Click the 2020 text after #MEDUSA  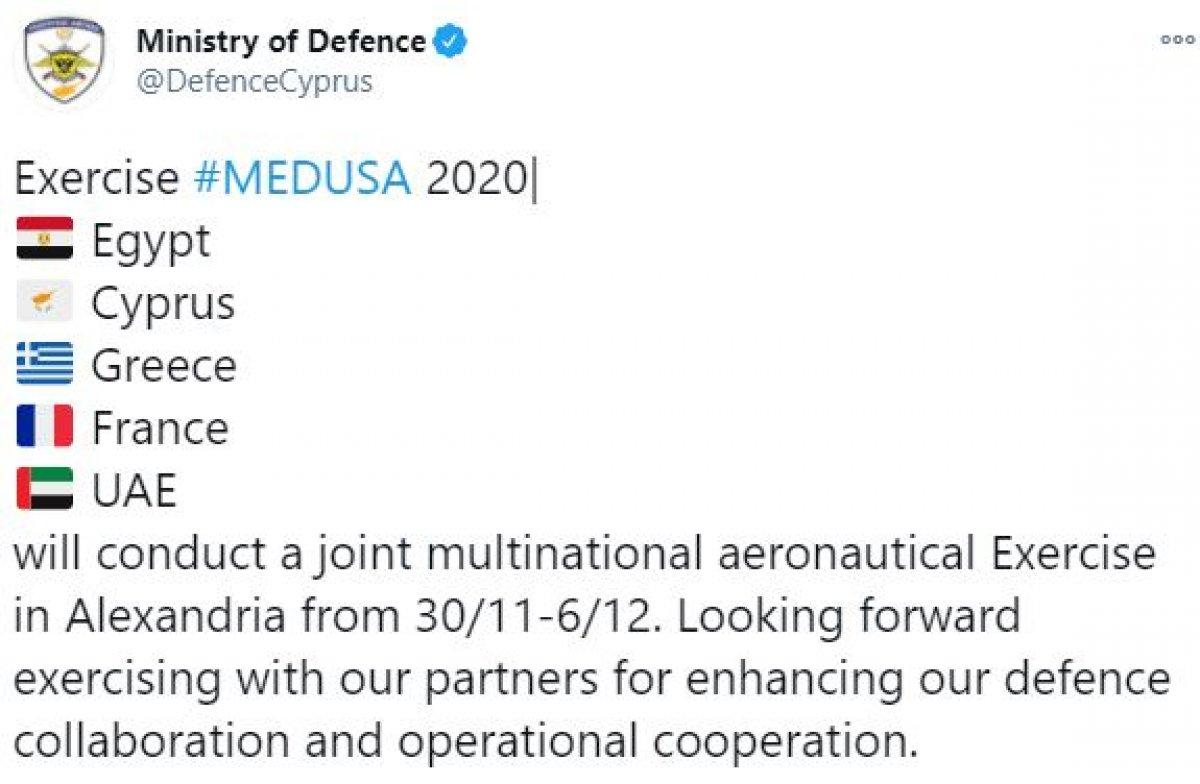tap(476, 179)
